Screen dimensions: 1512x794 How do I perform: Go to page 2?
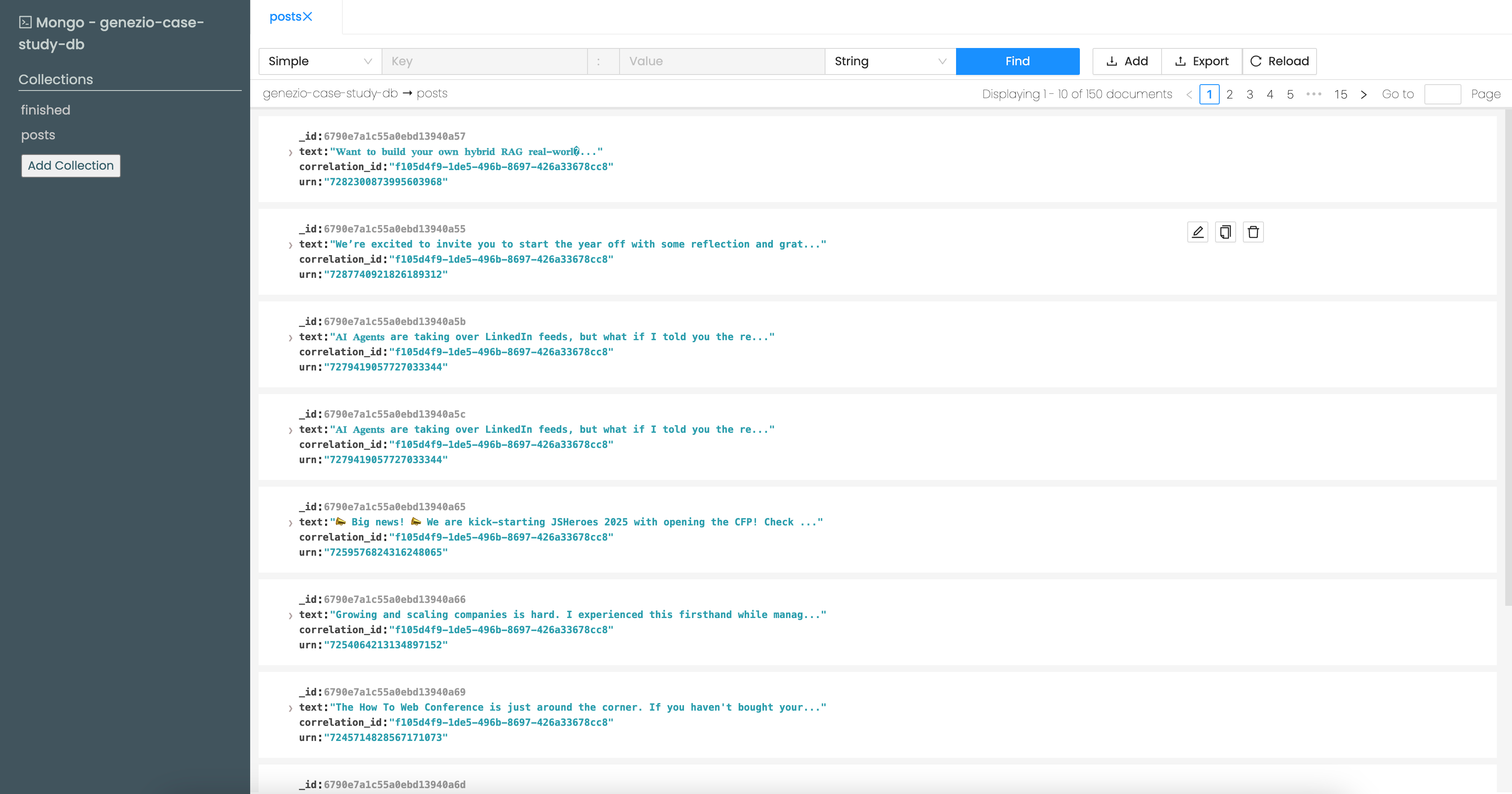pyautogui.click(x=1229, y=94)
